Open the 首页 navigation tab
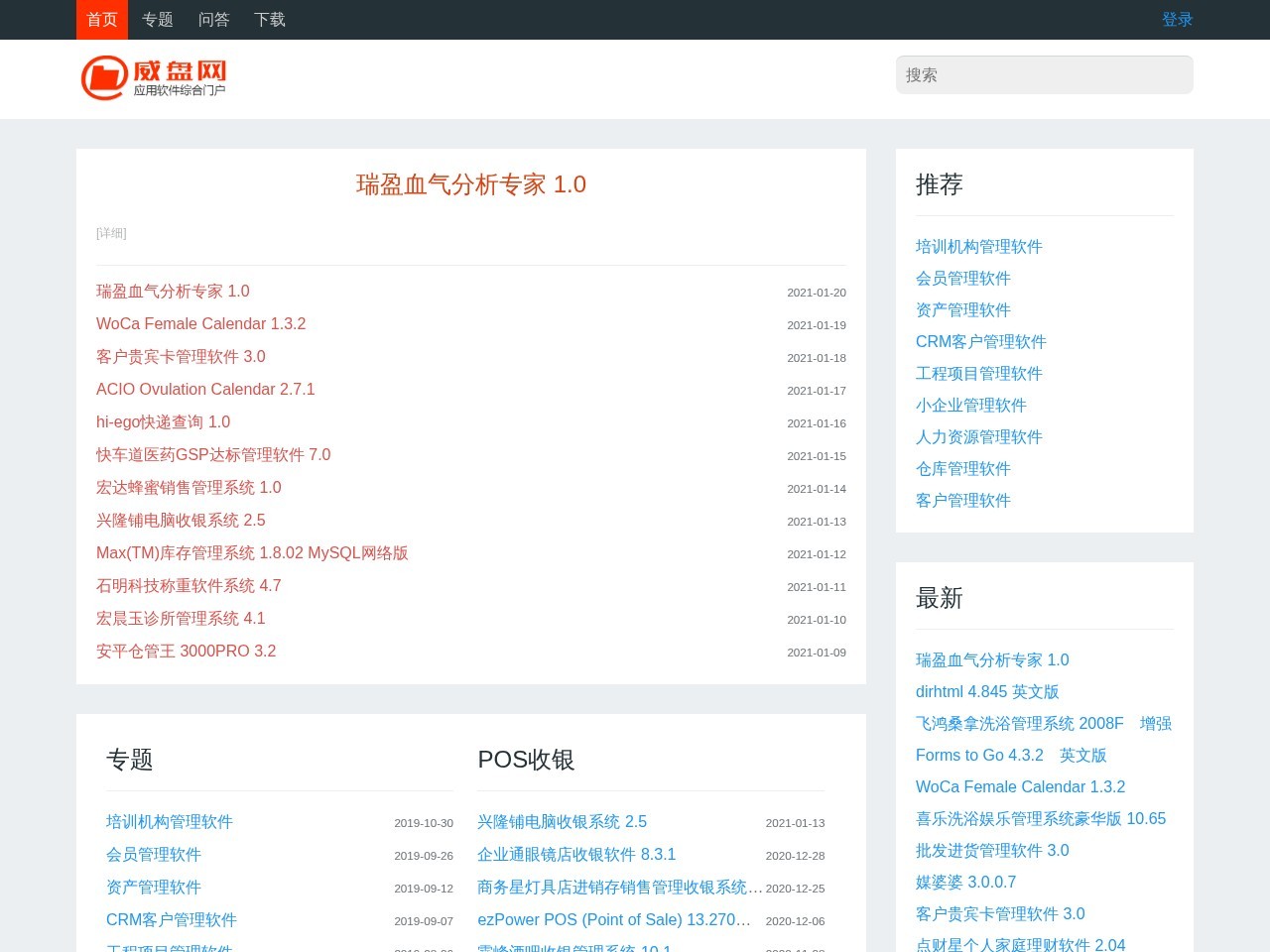Viewport: 1270px width, 952px height. tap(102, 20)
